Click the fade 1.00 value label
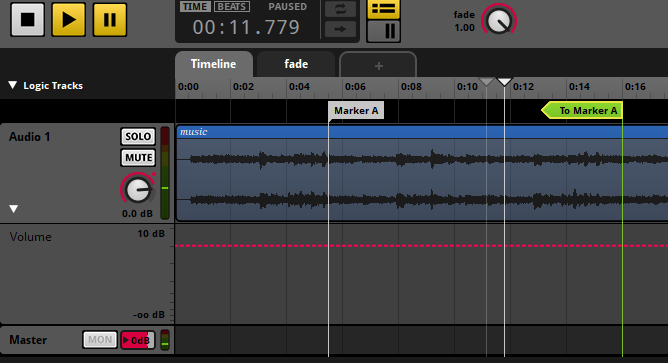 click(x=464, y=28)
